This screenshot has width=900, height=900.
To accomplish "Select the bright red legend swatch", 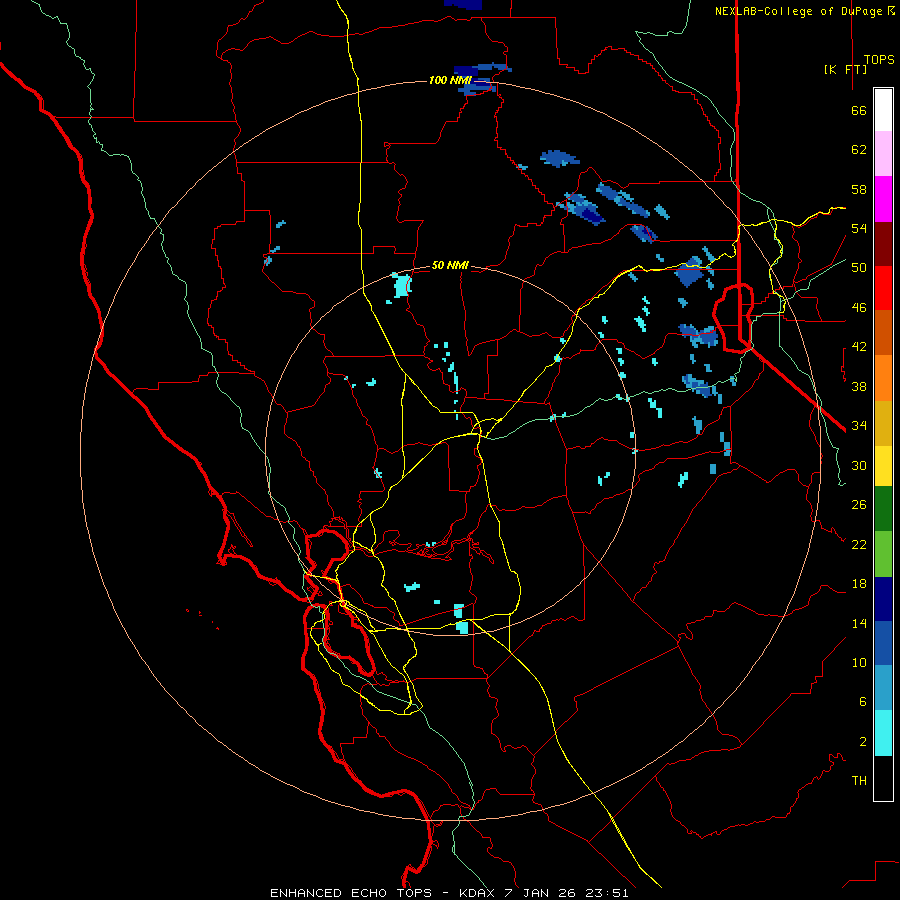I will click(x=883, y=288).
